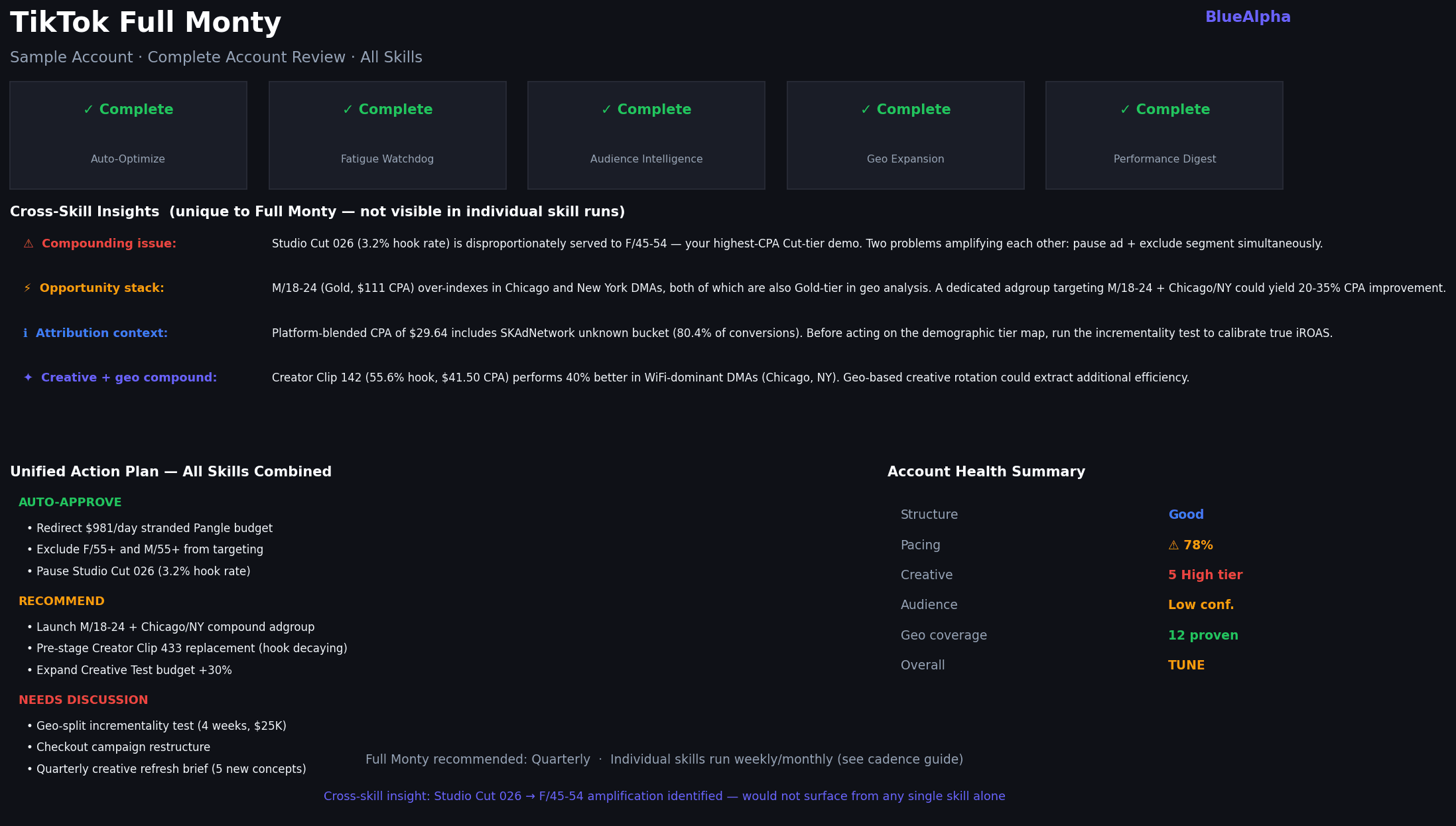Image resolution: width=1456 pixels, height=826 pixels.
Task: Click the insight text starting 'Creator Clip 142'
Action: 730,378
